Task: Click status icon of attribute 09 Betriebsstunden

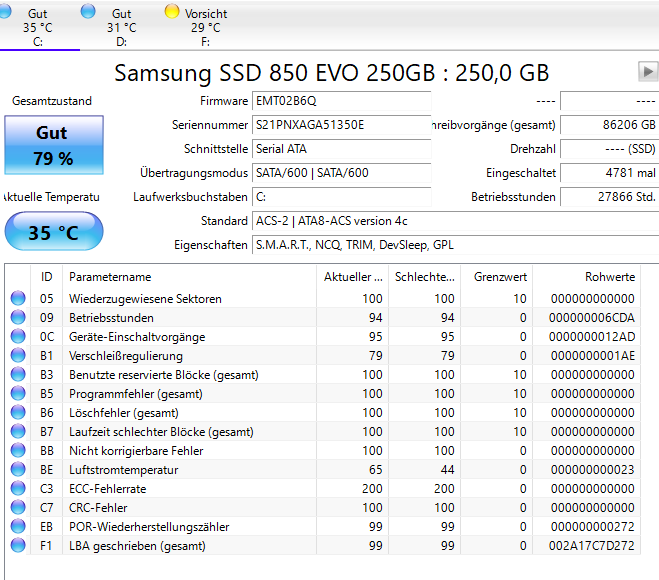Action: point(18,317)
